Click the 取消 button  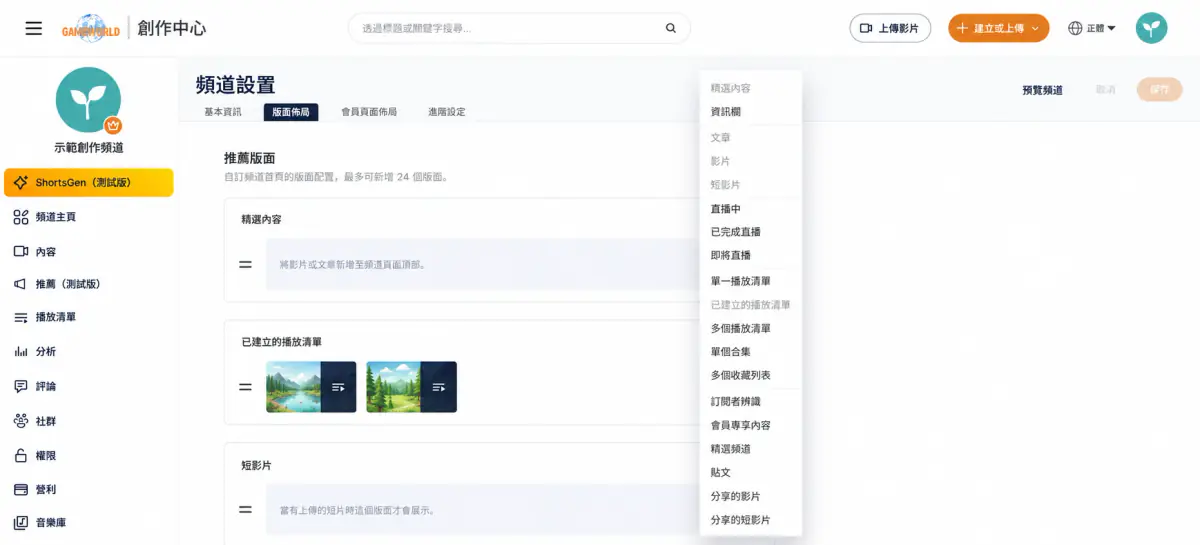1105,90
